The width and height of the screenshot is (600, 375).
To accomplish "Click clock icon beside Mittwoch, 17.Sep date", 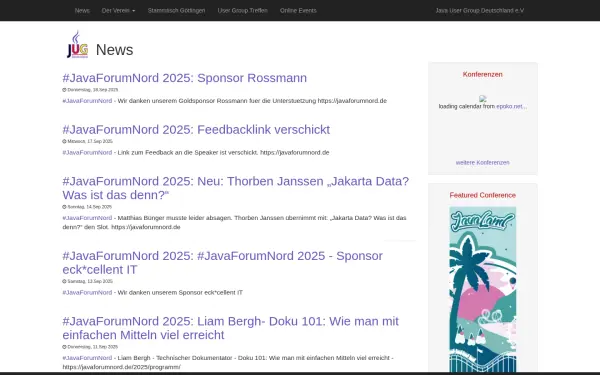I will 64,142.
